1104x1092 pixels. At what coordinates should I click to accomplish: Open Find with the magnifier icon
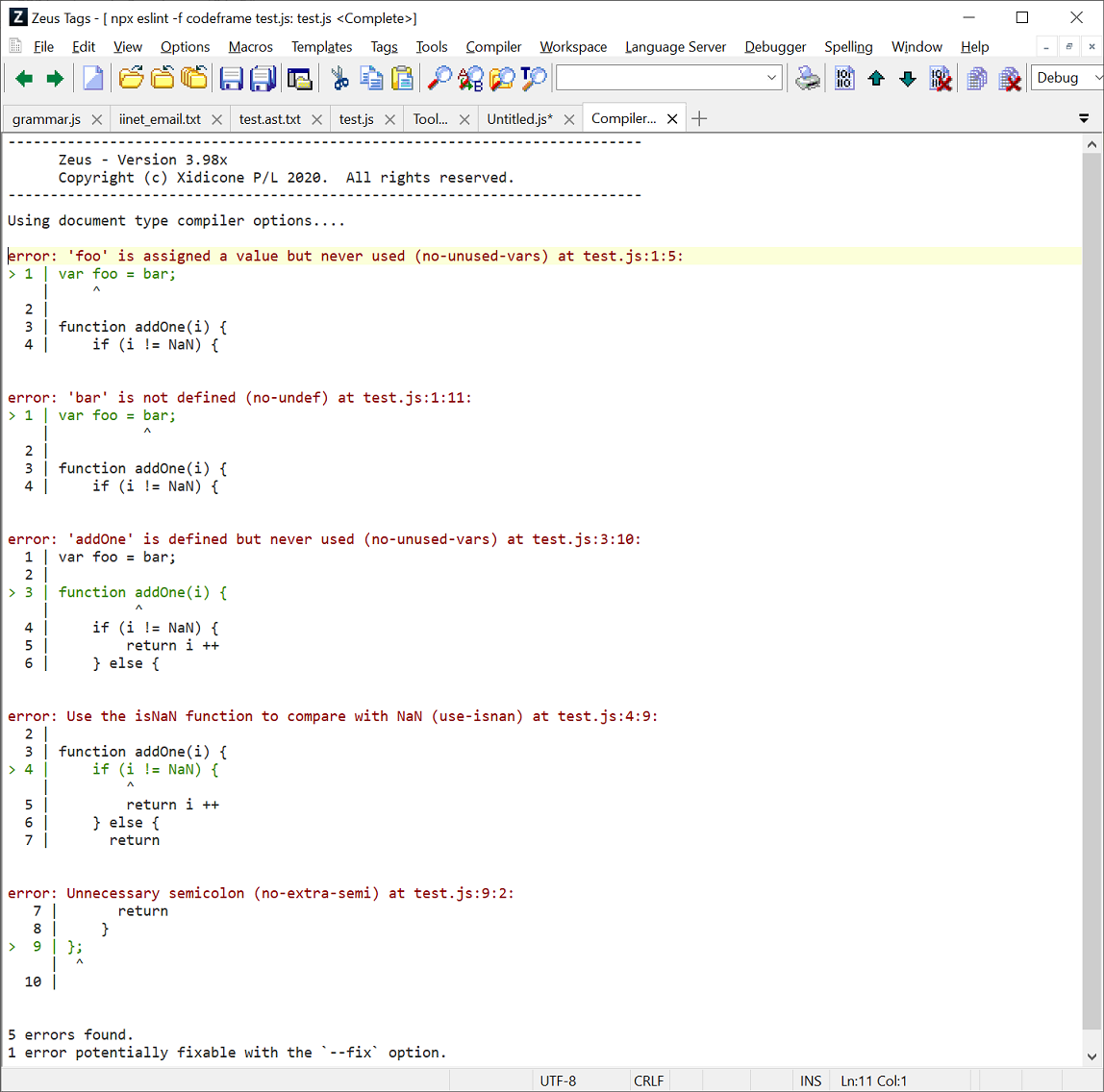click(x=440, y=78)
